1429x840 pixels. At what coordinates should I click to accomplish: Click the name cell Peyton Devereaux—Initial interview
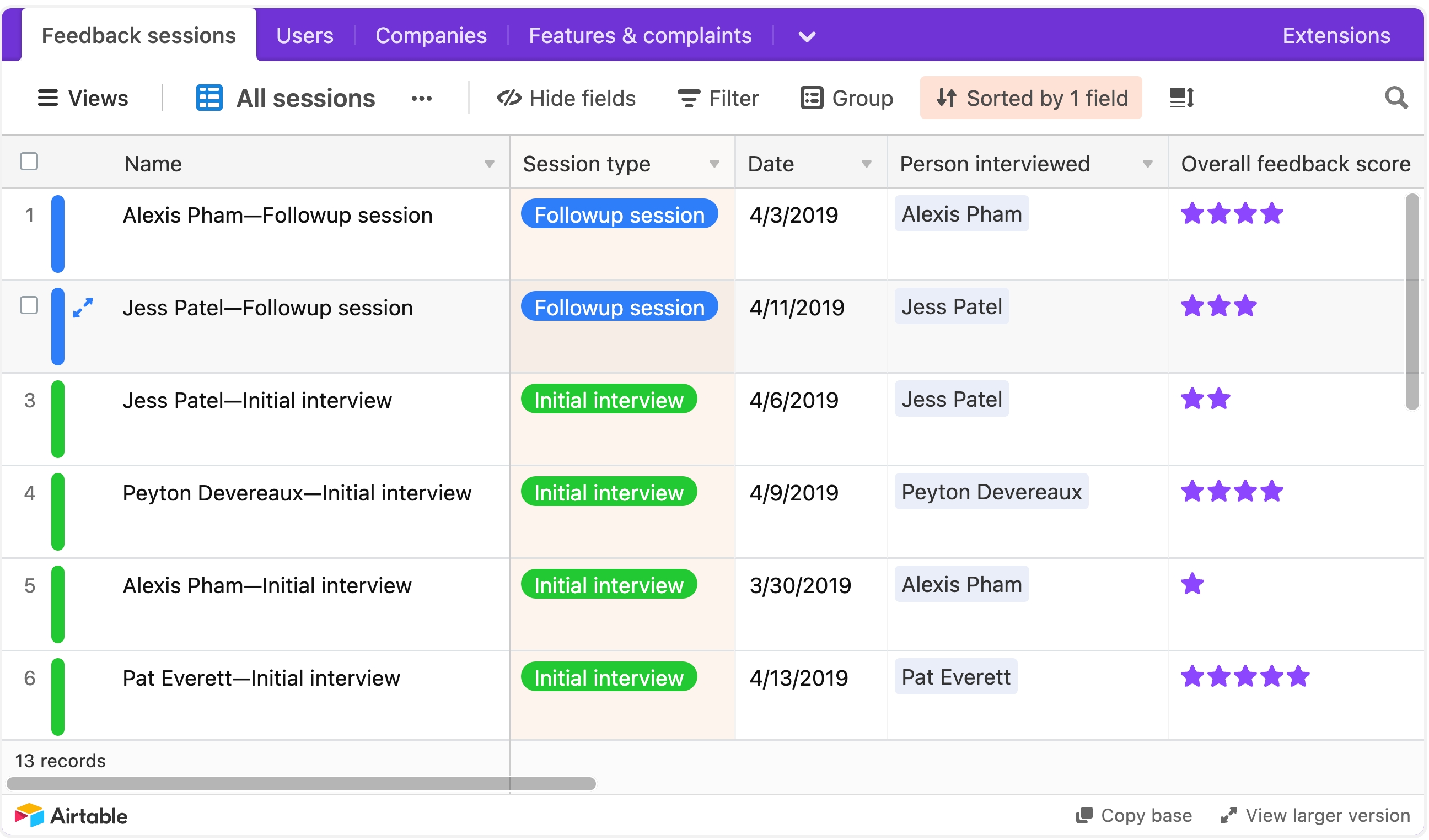pyautogui.click(x=298, y=493)
